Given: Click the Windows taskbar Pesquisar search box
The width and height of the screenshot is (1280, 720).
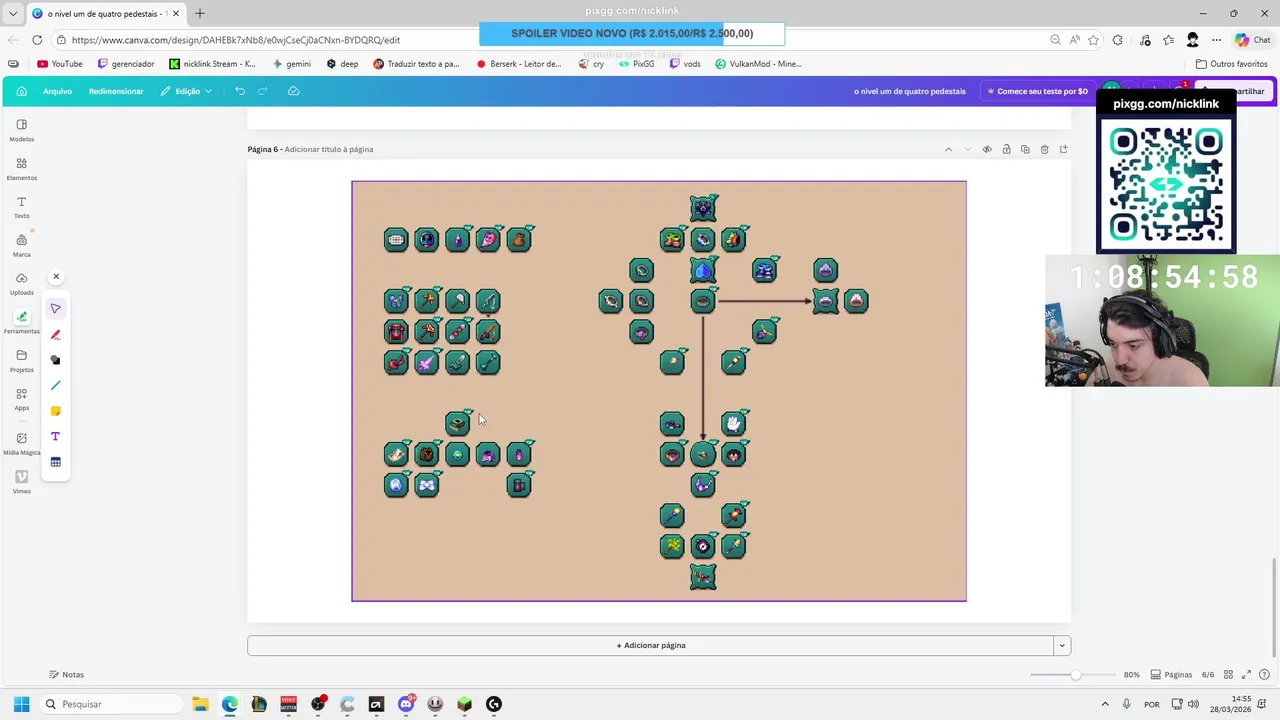Looking at the screenshot, I should pyautogui.click(x=110, y=704).
